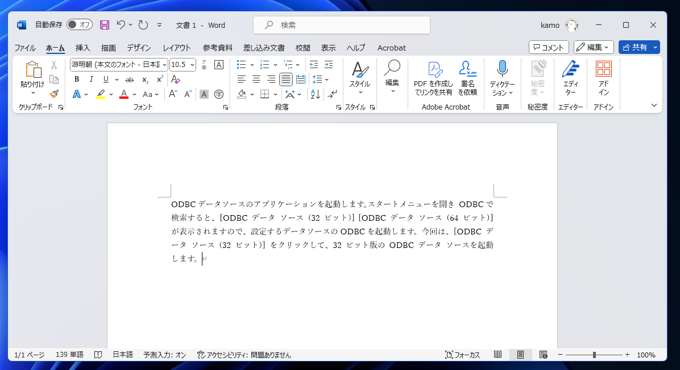
Task: Open the スタイル styles gallery
Action: click(x=360, y=78)
